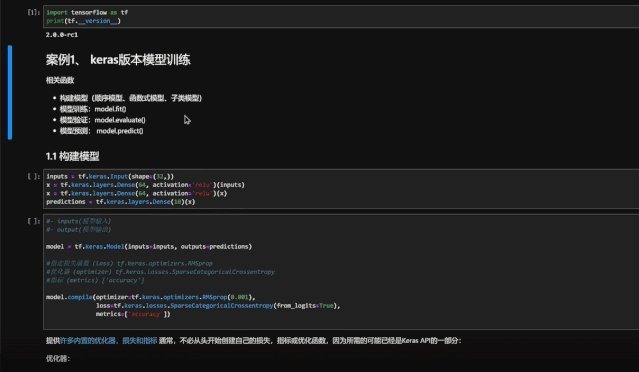The image size is (639, 372).
Task: Click the line 'model.compile(optimizer=tf.keras.optimizers.RMSprop(0.001),'
Action: click(x=151, y=297)
